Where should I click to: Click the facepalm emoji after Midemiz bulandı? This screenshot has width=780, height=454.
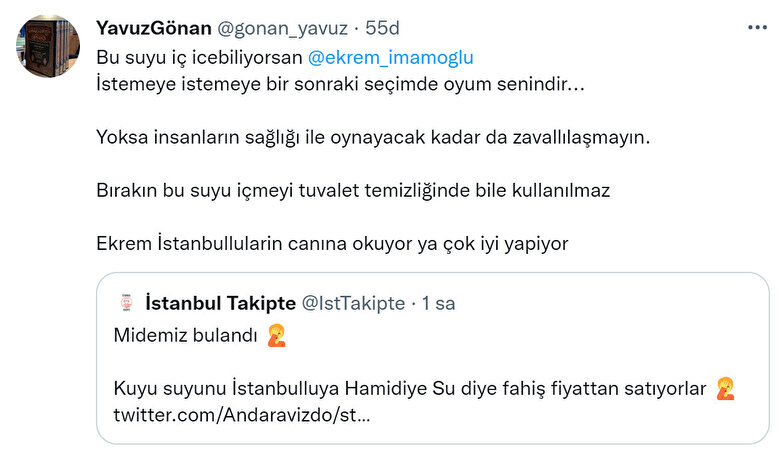coord(277,335)
